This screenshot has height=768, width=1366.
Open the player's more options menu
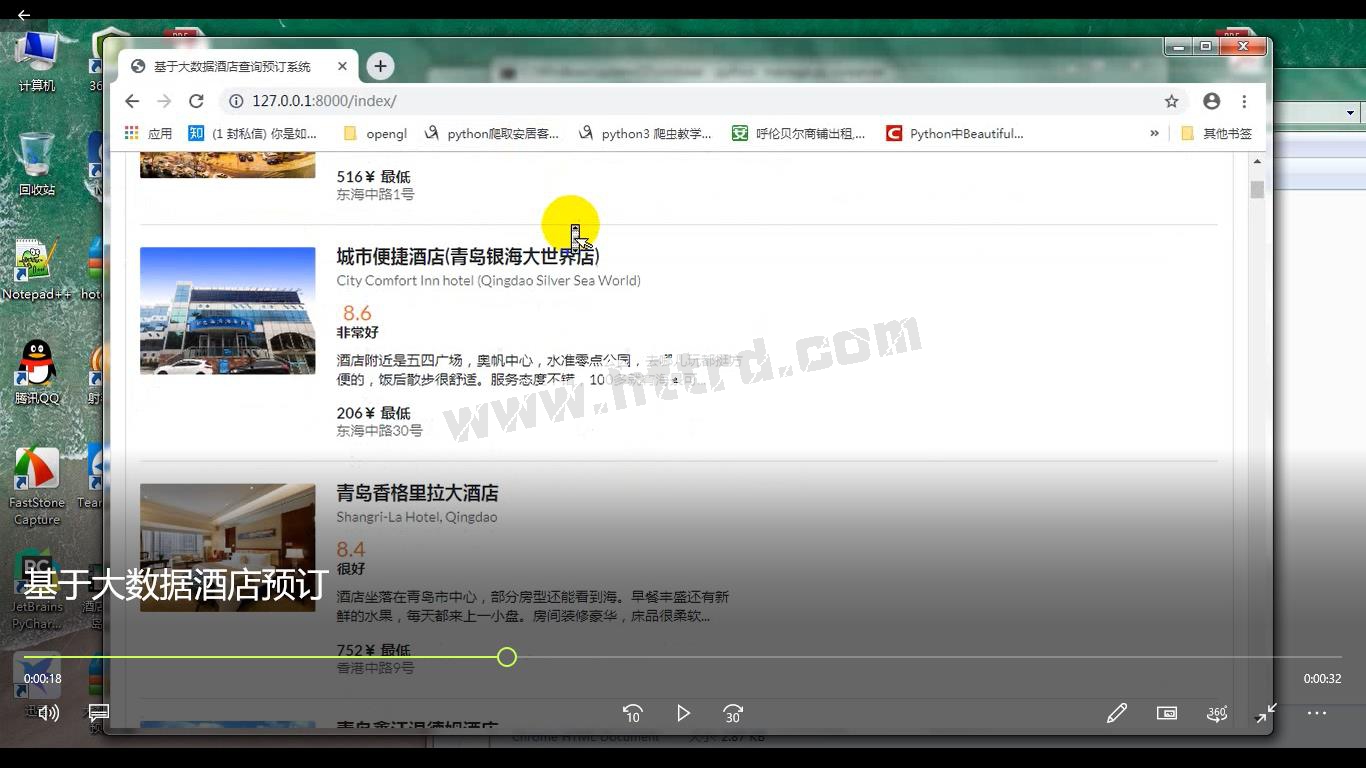(x=1317, y=713)
